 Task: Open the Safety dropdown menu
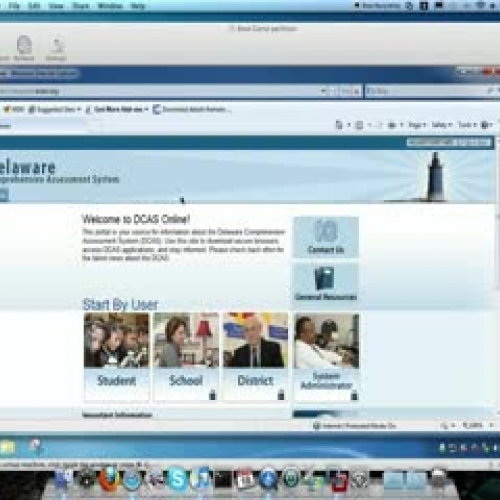click(442, 125)
